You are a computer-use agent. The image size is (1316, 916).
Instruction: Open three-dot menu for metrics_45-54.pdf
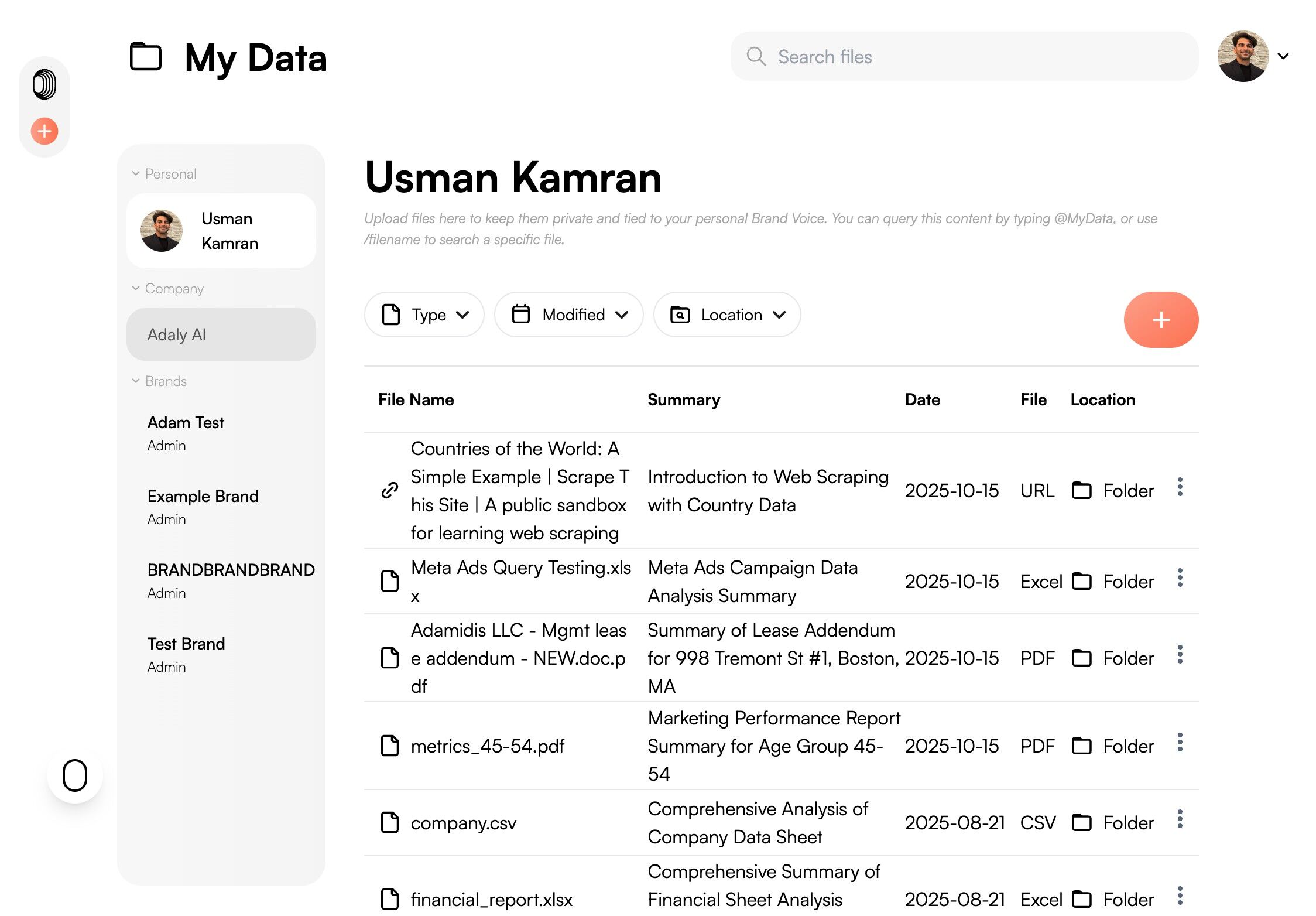coord(1180,743)
